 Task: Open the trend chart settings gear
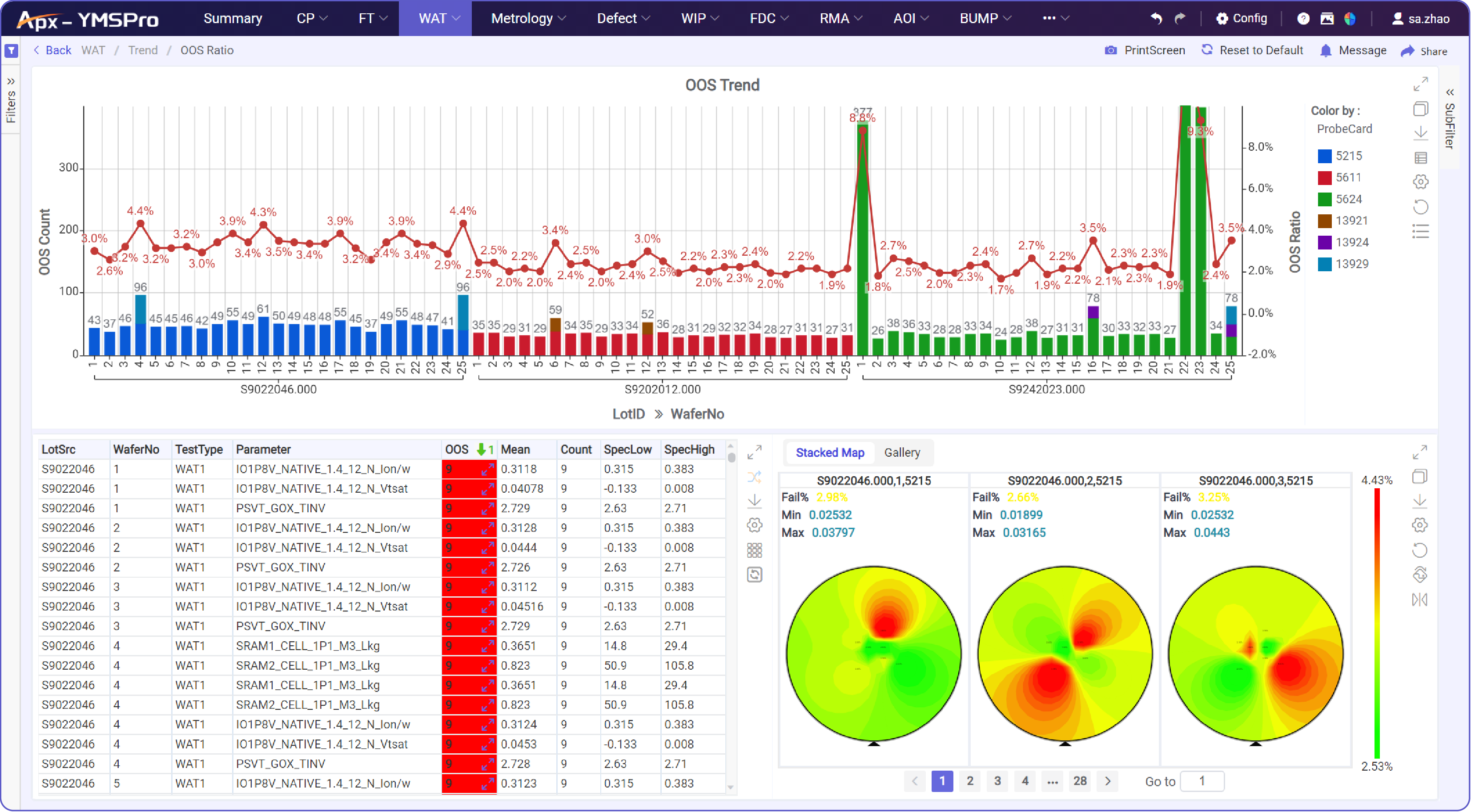tap(1421, 181)
